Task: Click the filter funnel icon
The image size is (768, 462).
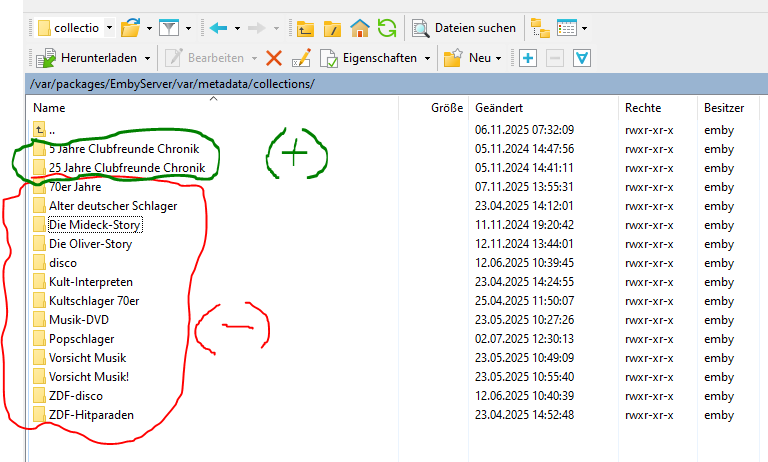Action: (169, 28)
